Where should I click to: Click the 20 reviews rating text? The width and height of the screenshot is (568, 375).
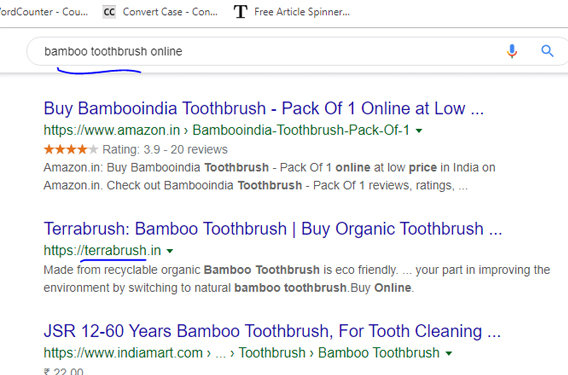pos(199,150)
